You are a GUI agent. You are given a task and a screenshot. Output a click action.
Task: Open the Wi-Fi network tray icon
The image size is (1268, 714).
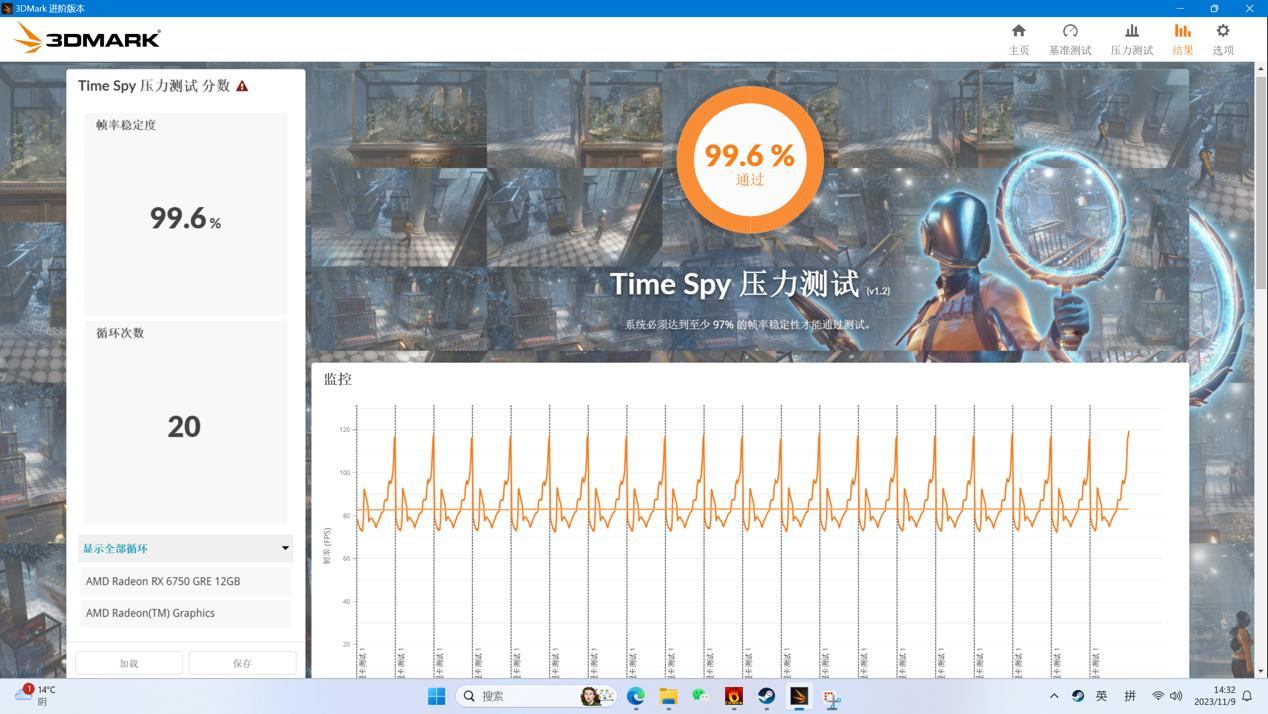coord(1158,696)
